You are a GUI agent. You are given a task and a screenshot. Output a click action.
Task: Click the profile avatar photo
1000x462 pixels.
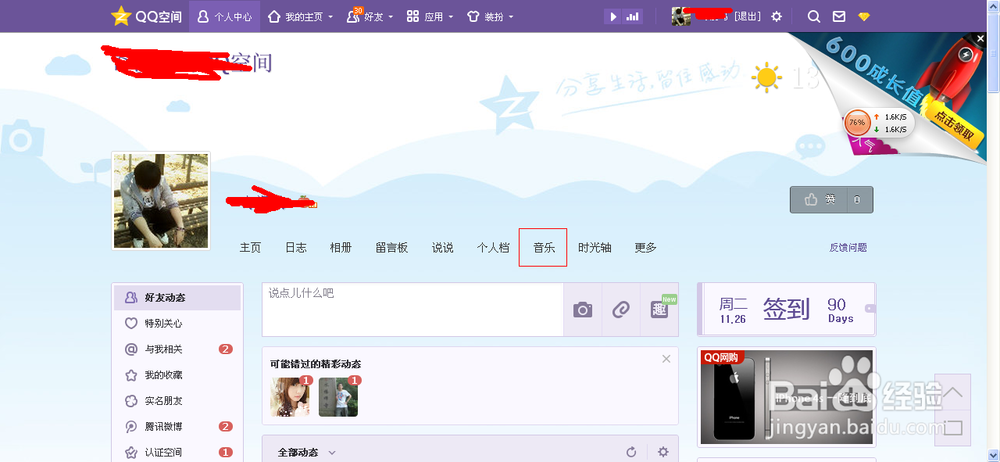[161, 200]
